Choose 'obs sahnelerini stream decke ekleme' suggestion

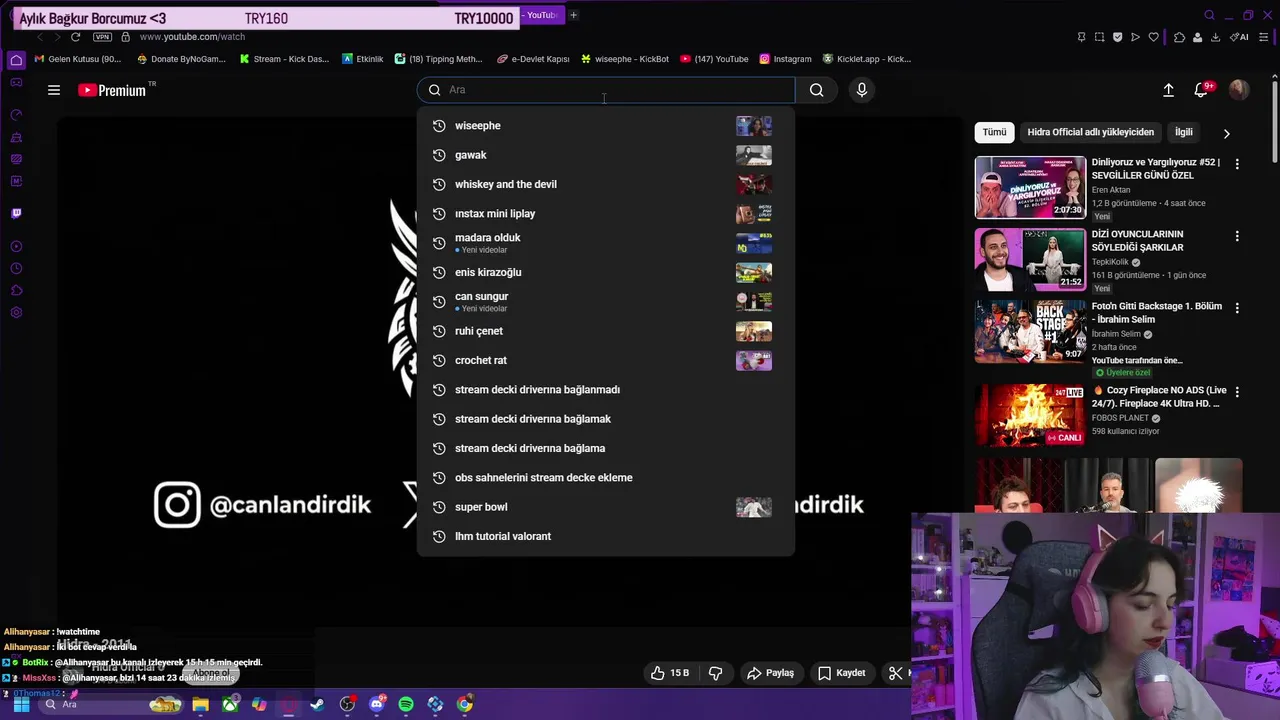click(606, 478)
